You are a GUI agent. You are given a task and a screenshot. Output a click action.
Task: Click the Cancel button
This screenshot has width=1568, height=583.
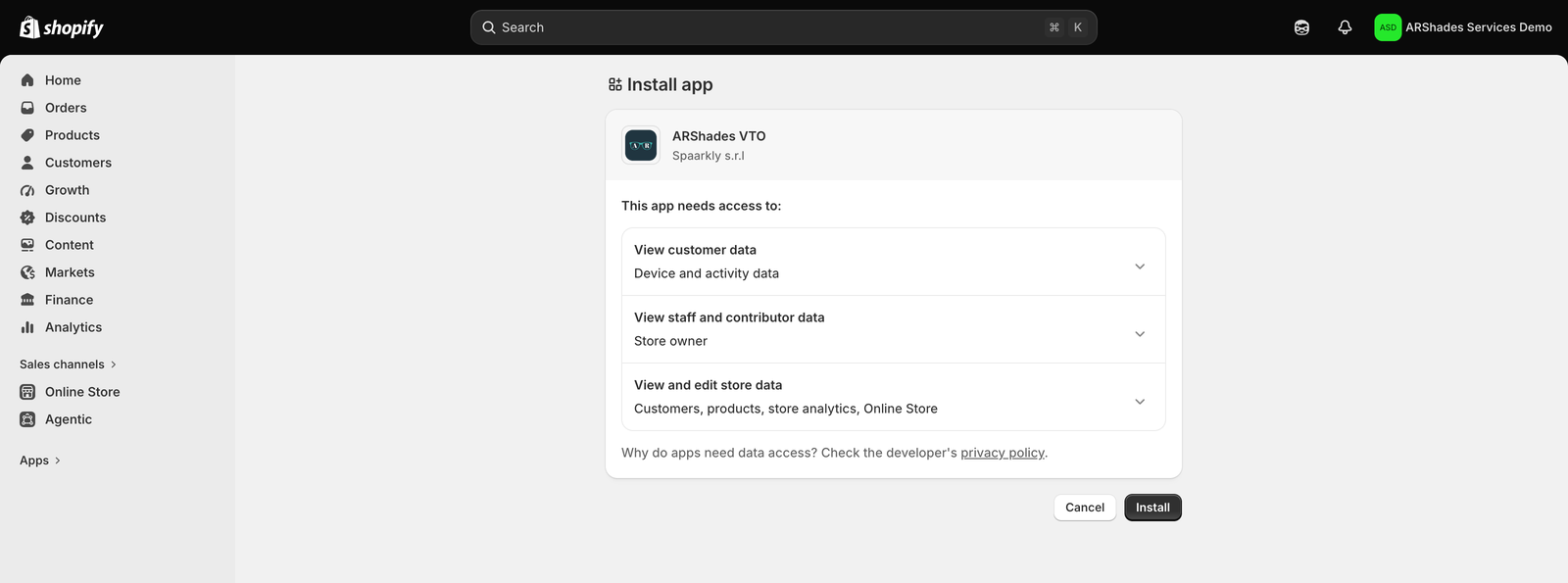1085,508
